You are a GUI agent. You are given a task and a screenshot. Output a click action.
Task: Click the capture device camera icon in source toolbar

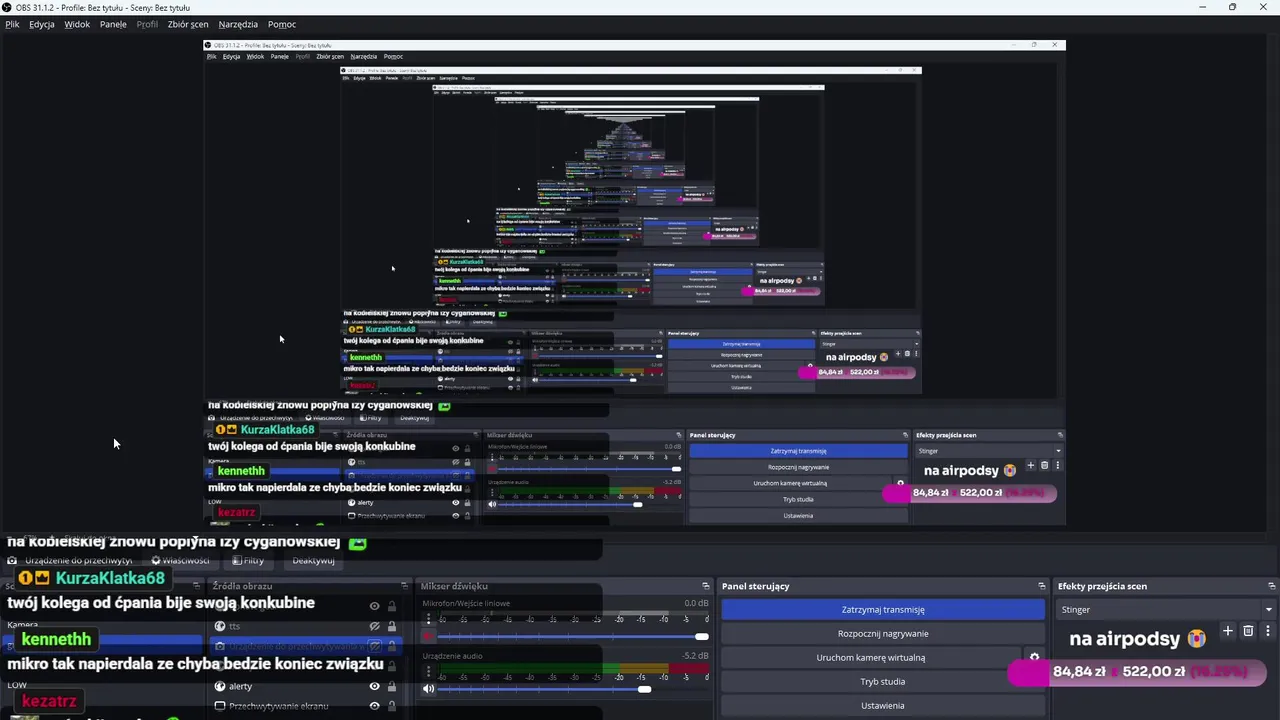pos(12,560)
